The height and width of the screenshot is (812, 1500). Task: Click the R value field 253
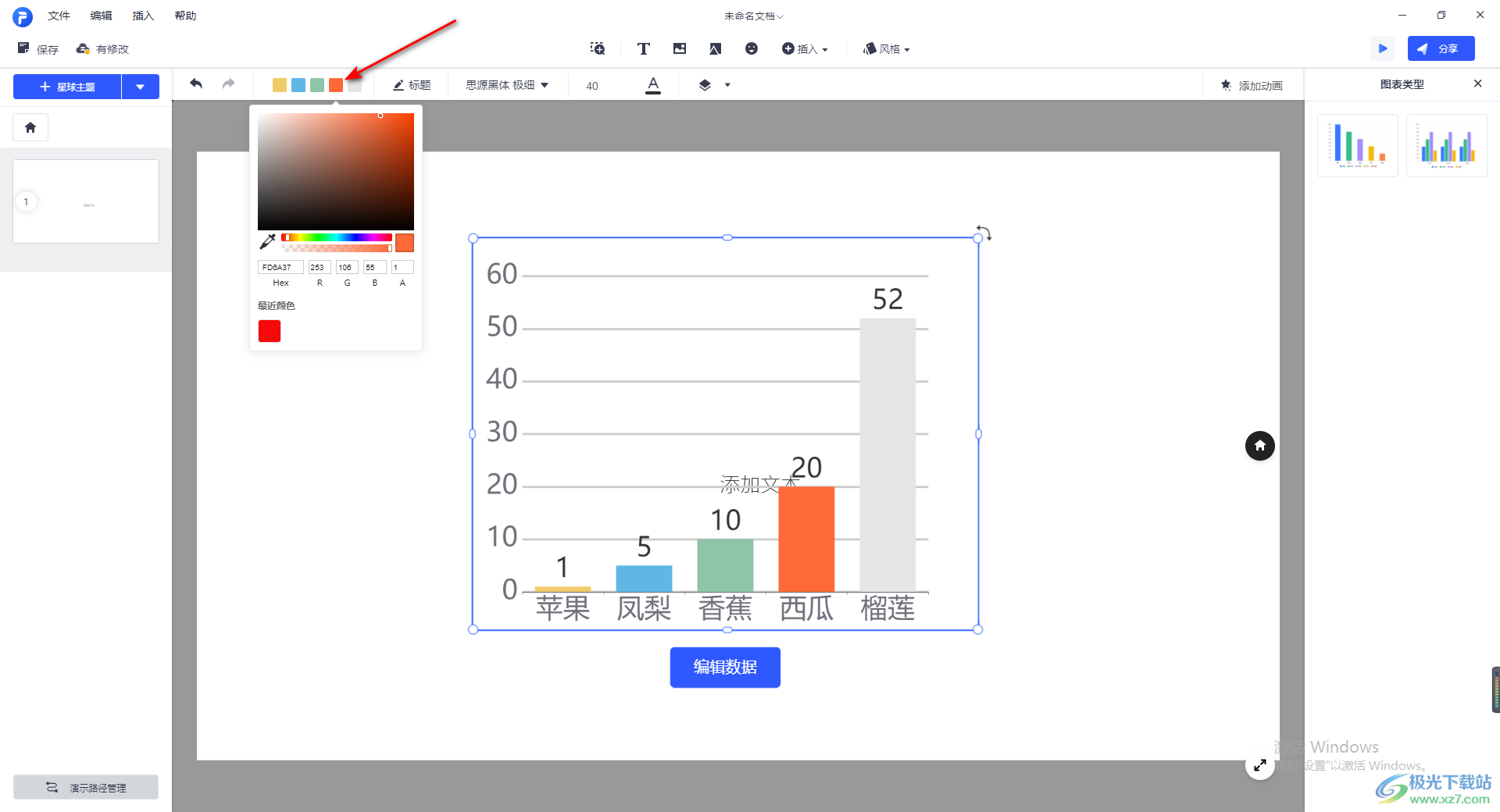pyautogui.click(x=320, y=267)
